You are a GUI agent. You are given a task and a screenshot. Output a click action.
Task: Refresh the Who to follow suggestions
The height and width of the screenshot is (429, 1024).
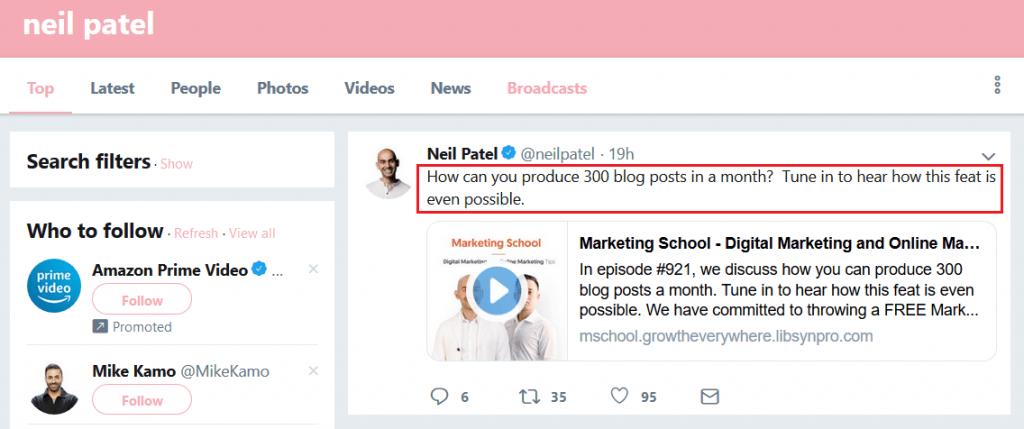tap(196, 234)
